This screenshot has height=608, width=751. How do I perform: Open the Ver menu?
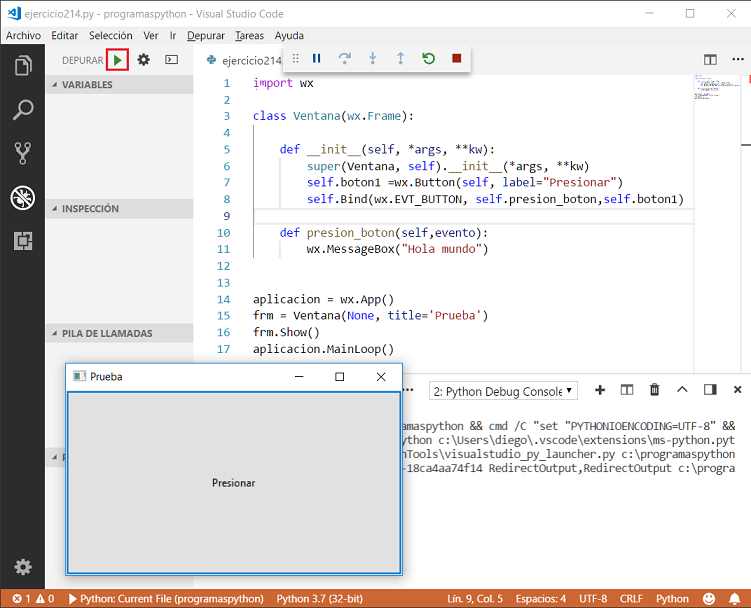pos(151,35)
